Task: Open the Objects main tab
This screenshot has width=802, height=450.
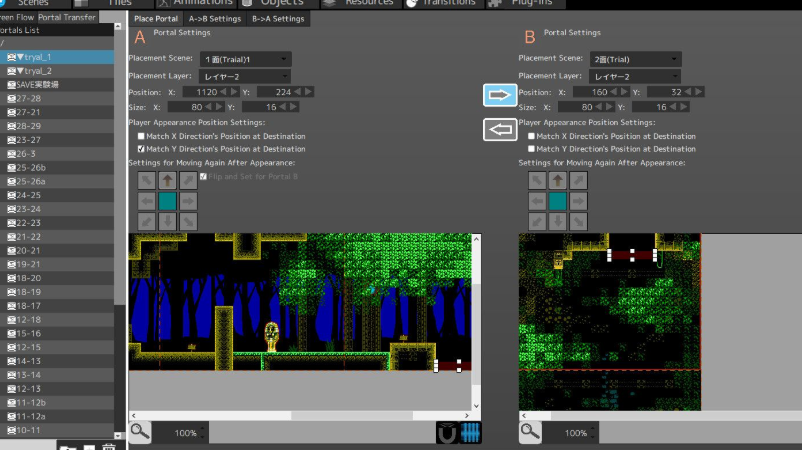Action: 279,3
